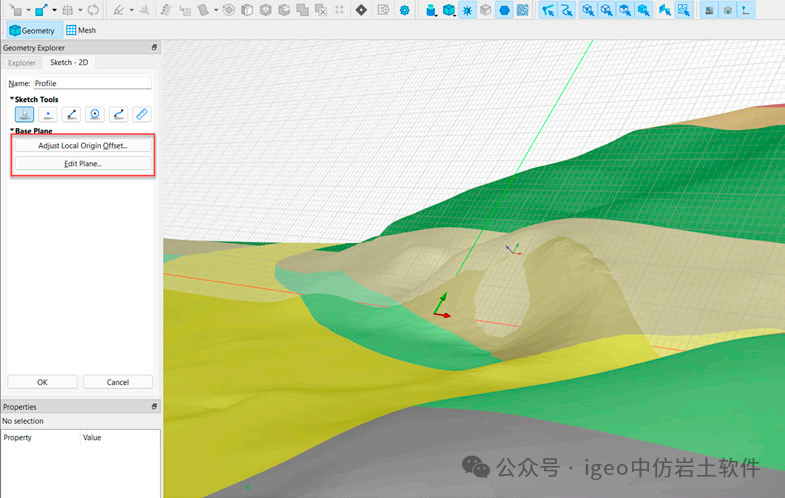Click the Edit Plane button
The height and width of the screenshot is (498, 785).
coord(82,163)
